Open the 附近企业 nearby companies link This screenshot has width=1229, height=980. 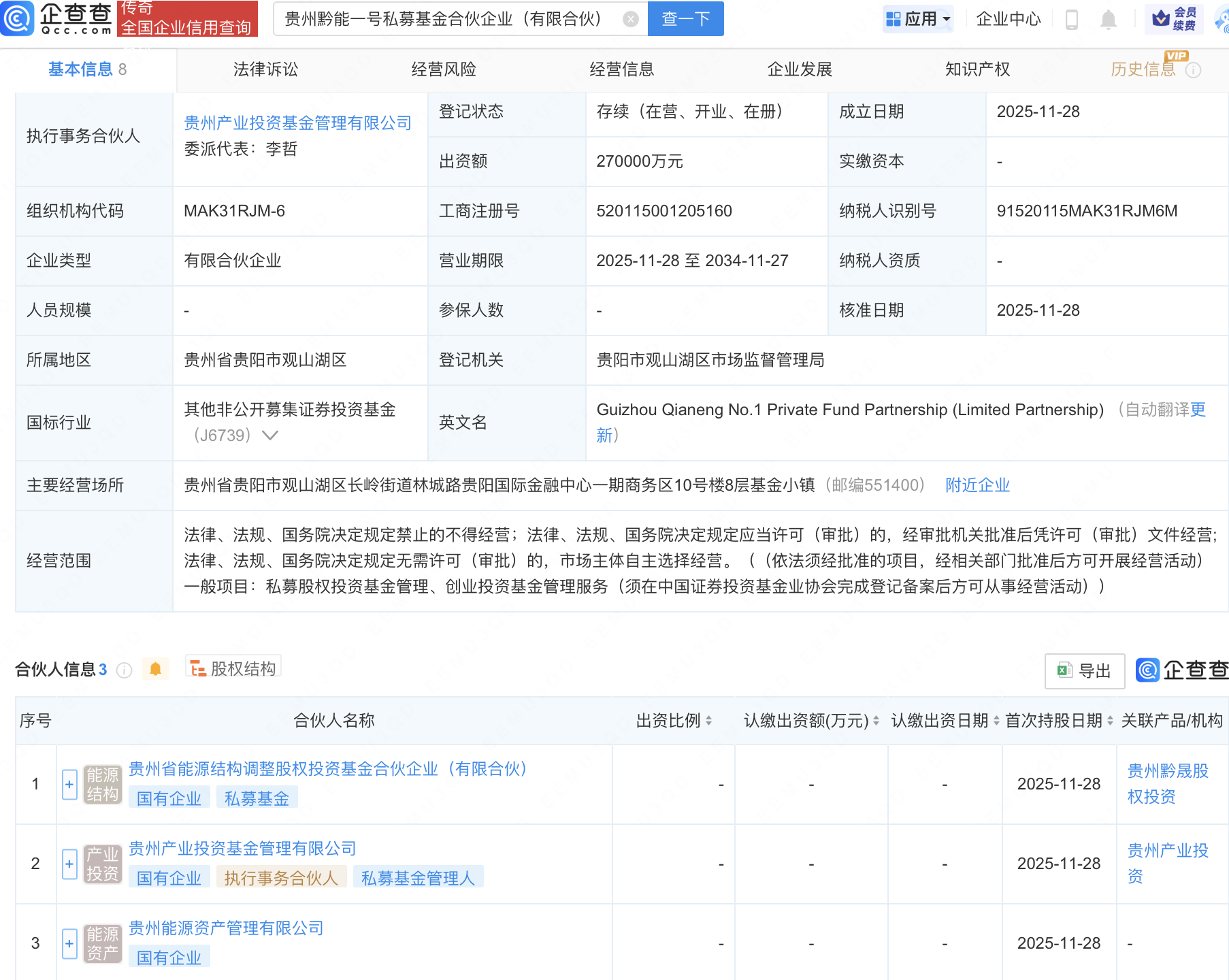click(x=977, y=485)
